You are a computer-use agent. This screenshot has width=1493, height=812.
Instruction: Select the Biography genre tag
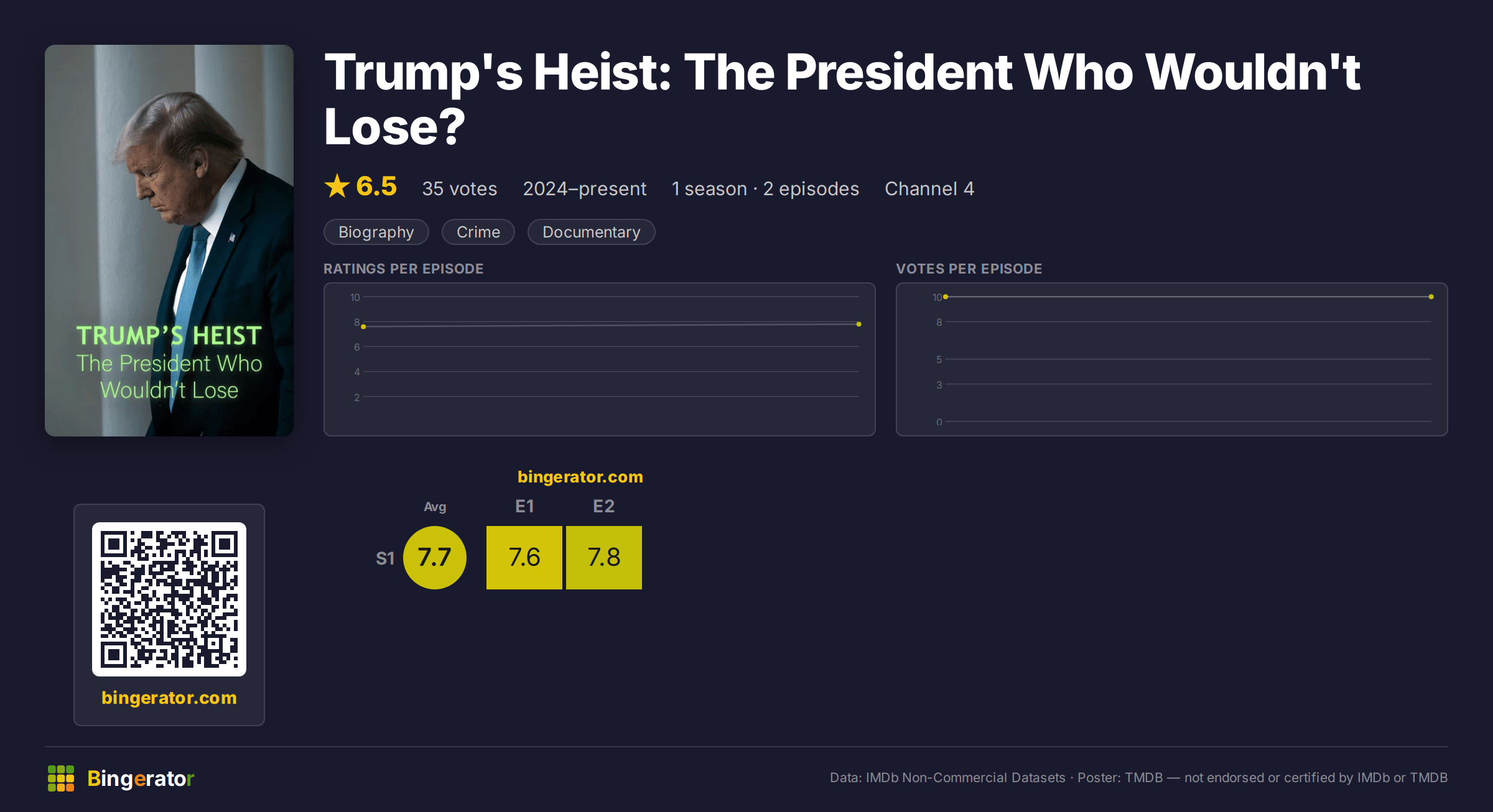tap(376, 232)
